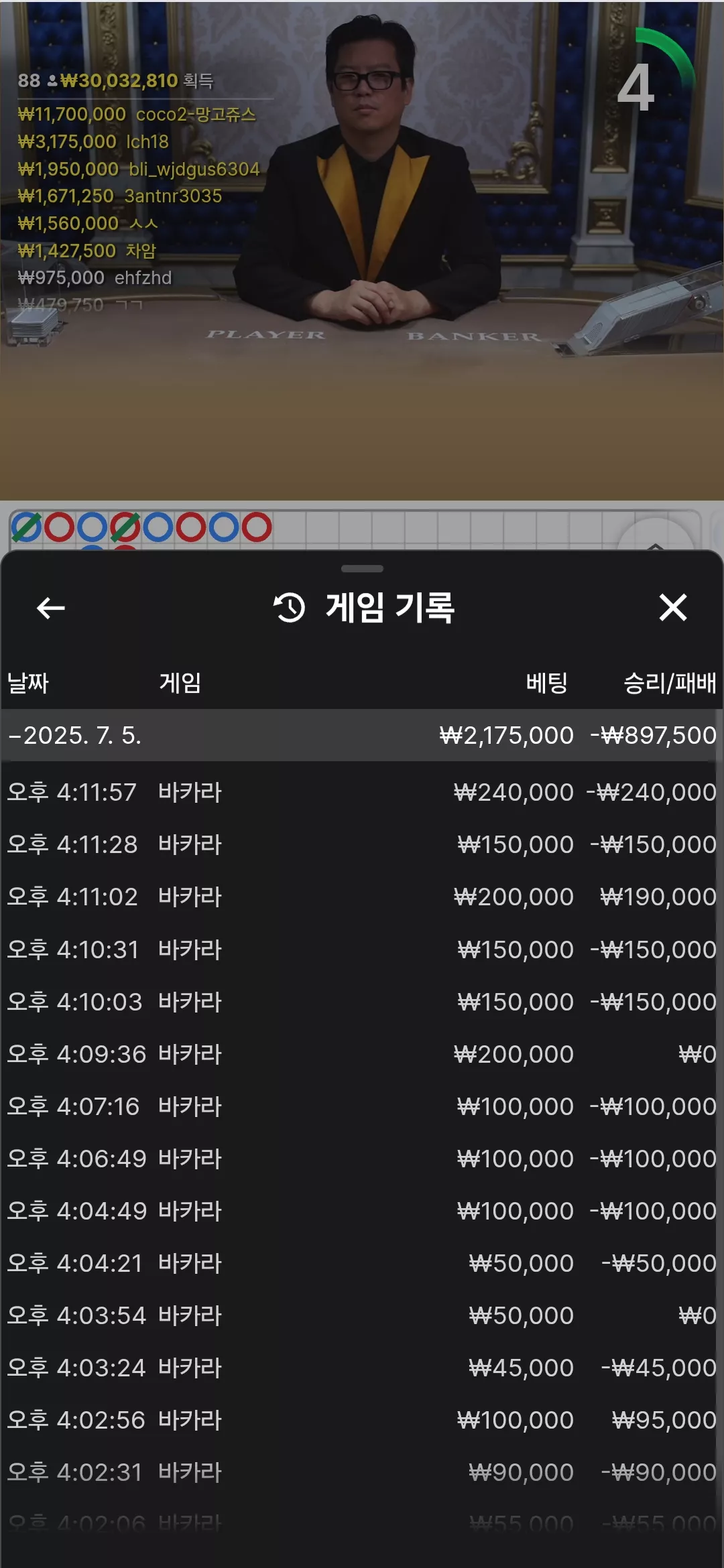The height and width of the screenshot is (1568, 724).
Task: Open the 오후 4:11:57 바카라 record
Action: pyautogui.click(x=362, y=792)
